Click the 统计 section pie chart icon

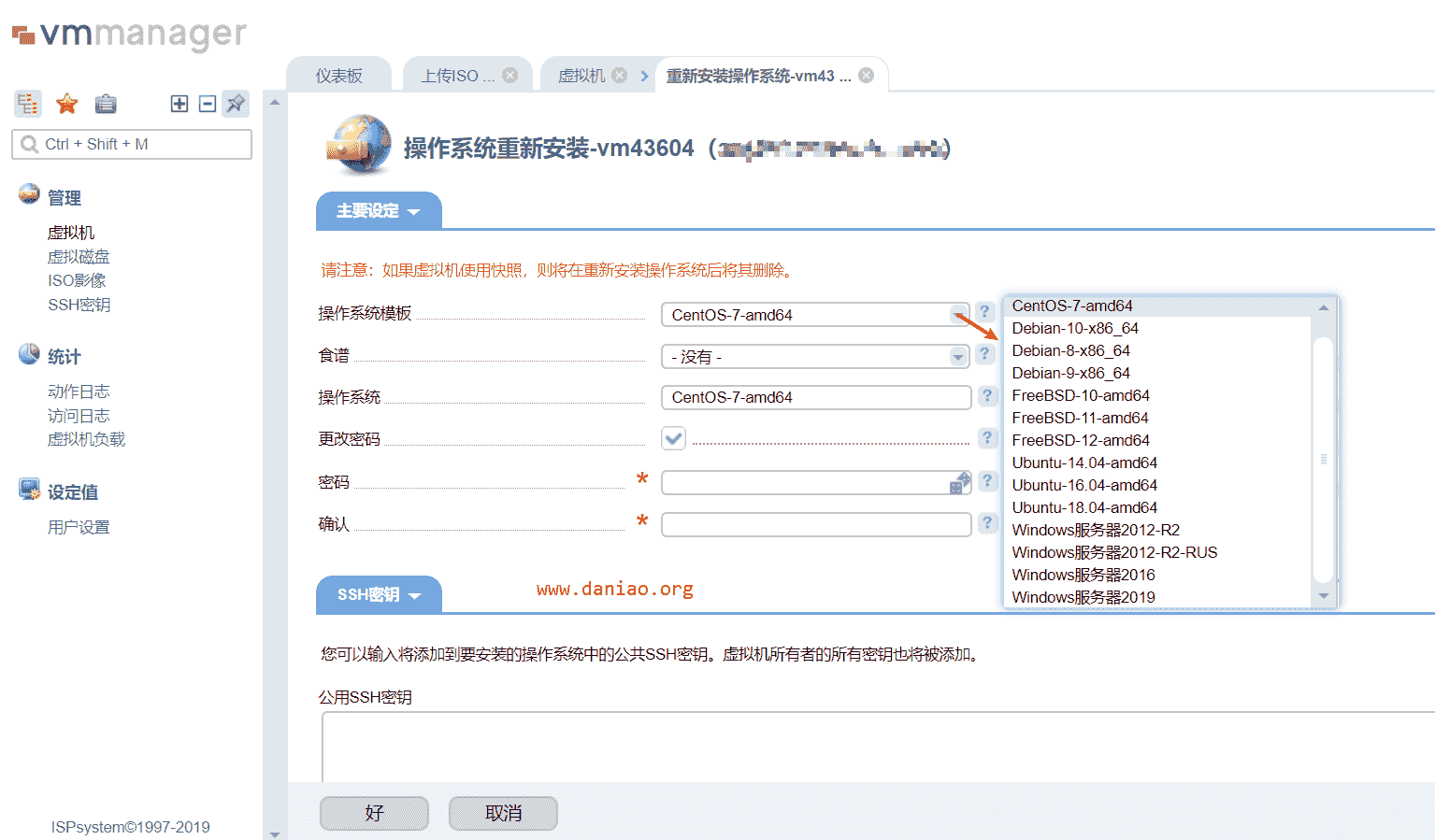(x=29, y=354)
